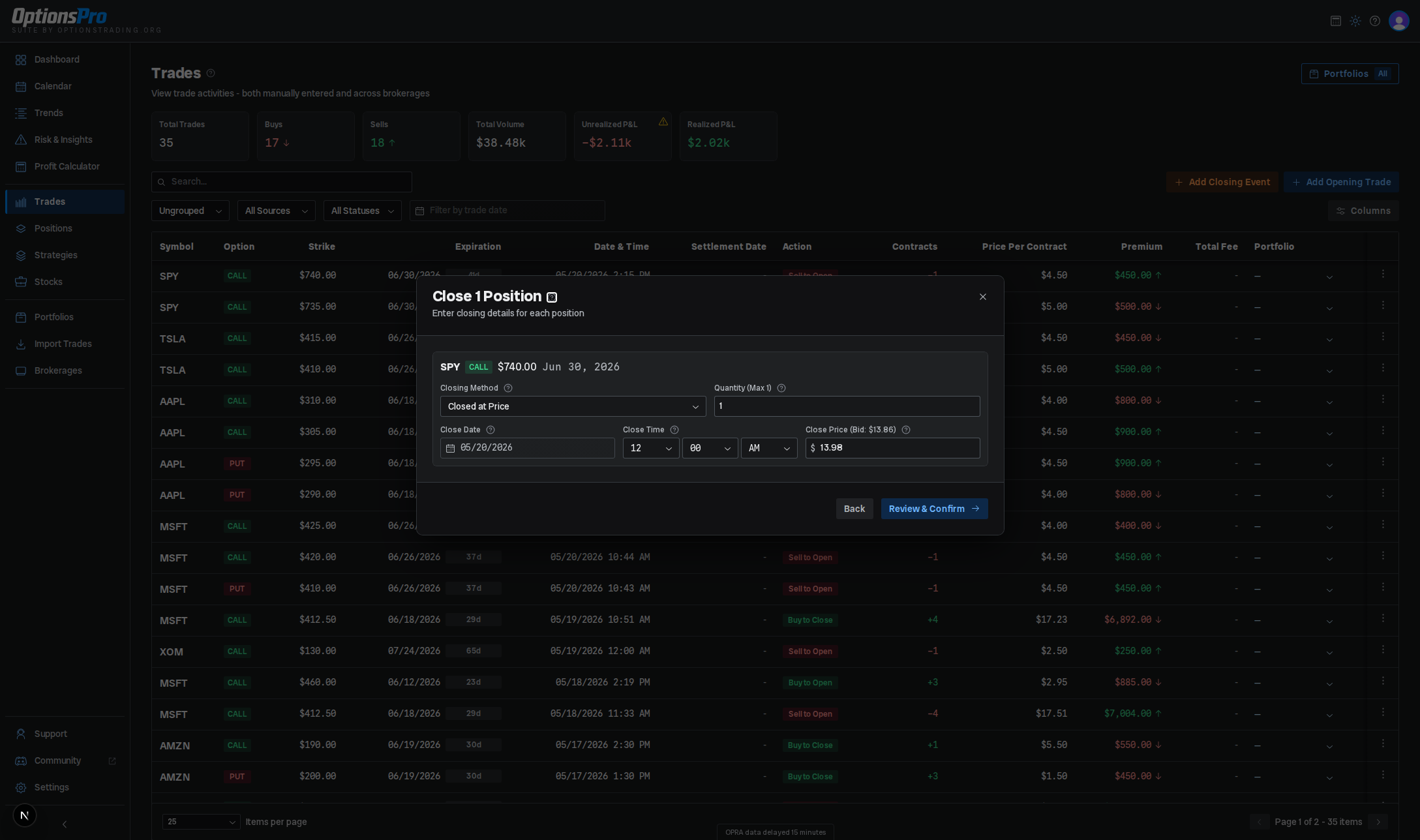Open the Closing Method help tooltip icon

coord(508,388)
